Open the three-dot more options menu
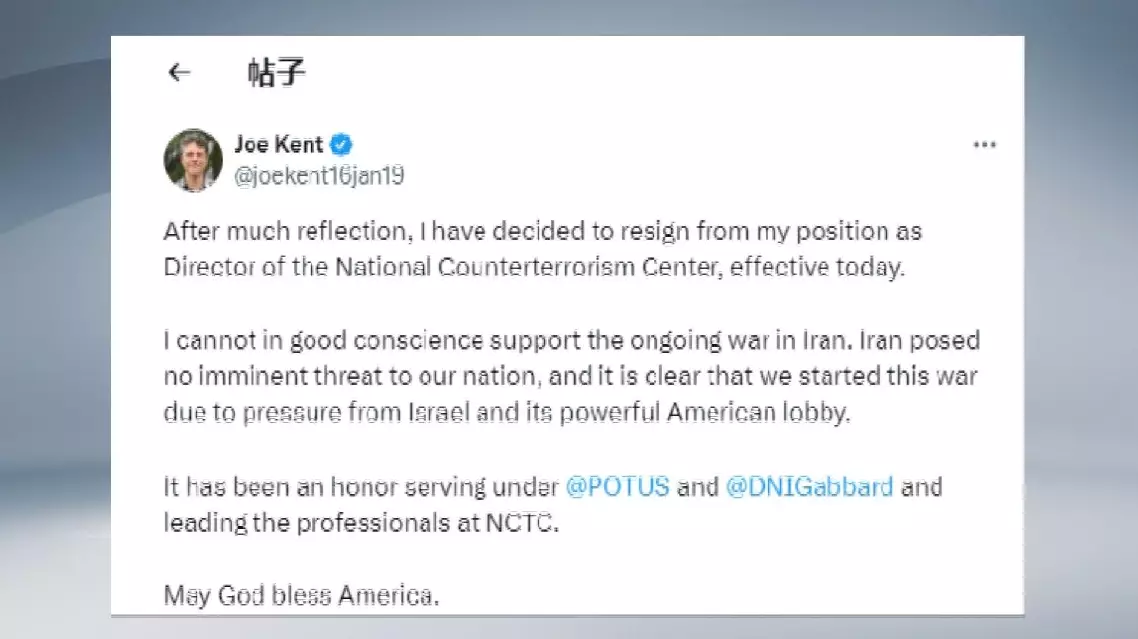 point(984,145)
